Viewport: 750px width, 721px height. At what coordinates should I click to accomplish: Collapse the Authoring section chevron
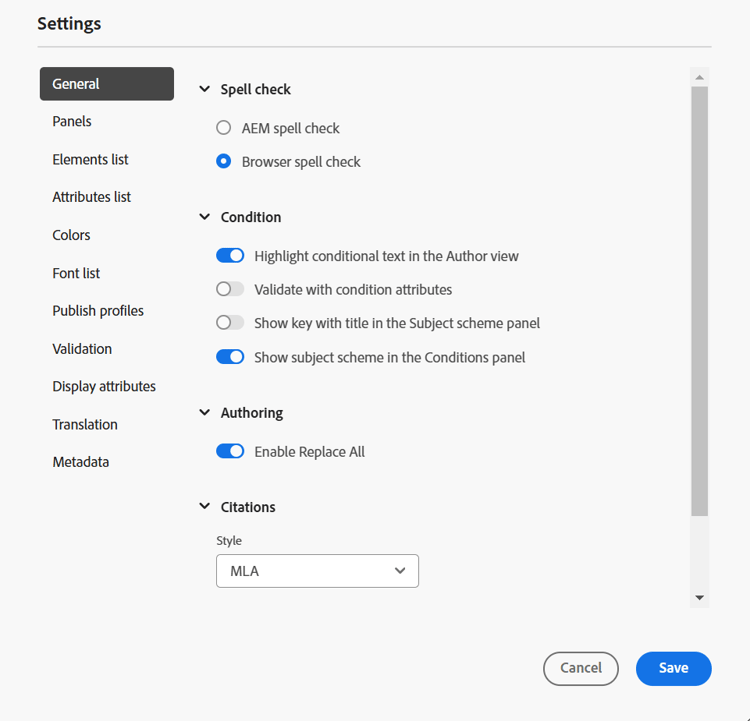point(205,413)
